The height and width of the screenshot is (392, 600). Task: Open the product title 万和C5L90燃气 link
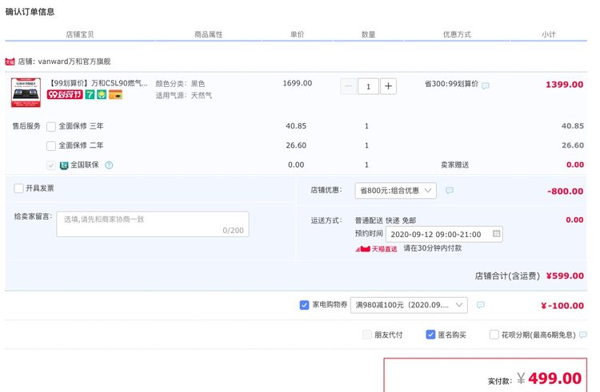[x=99, y=83]
